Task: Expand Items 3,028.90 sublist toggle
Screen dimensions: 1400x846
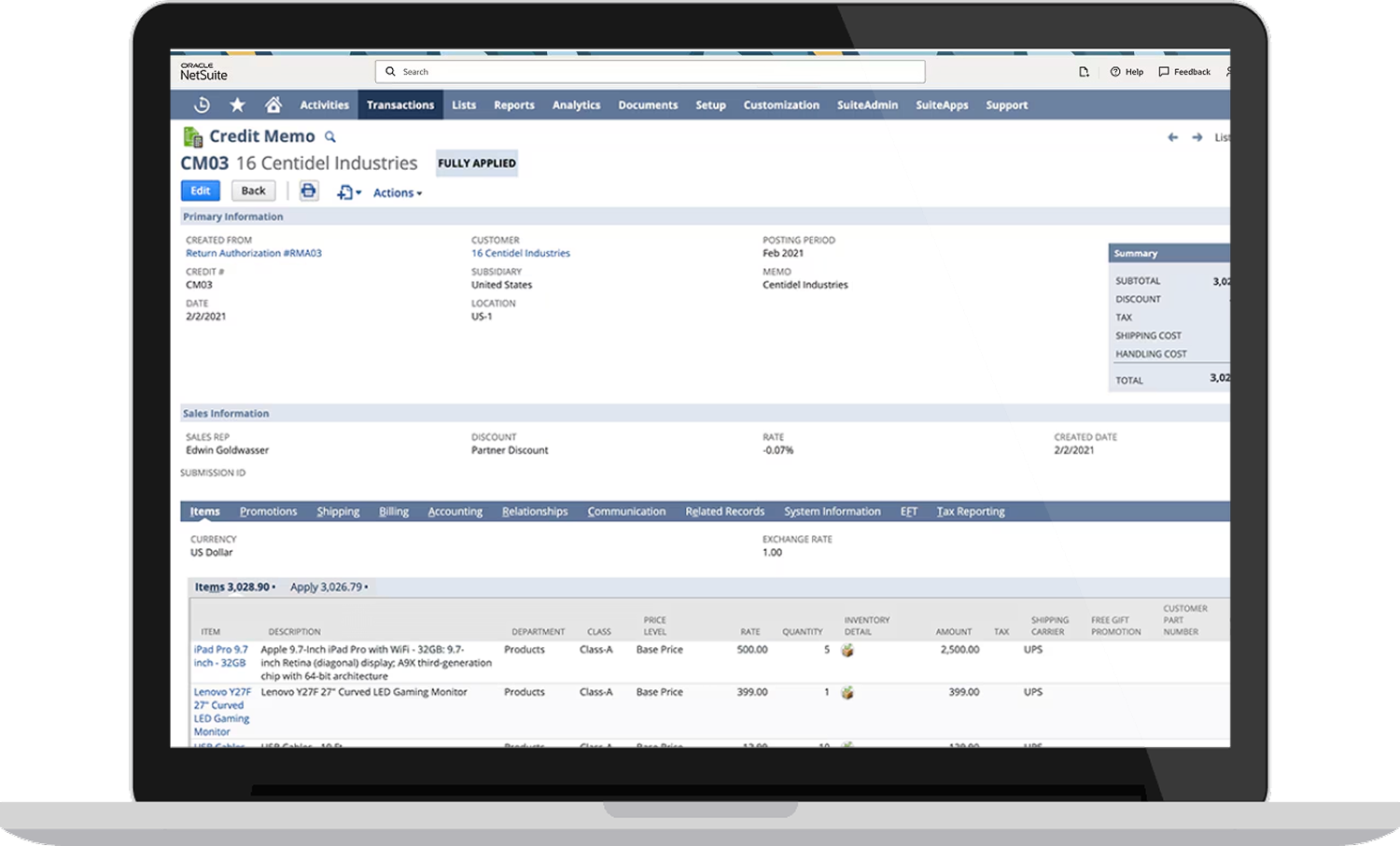Action: [x=235, y=587]
